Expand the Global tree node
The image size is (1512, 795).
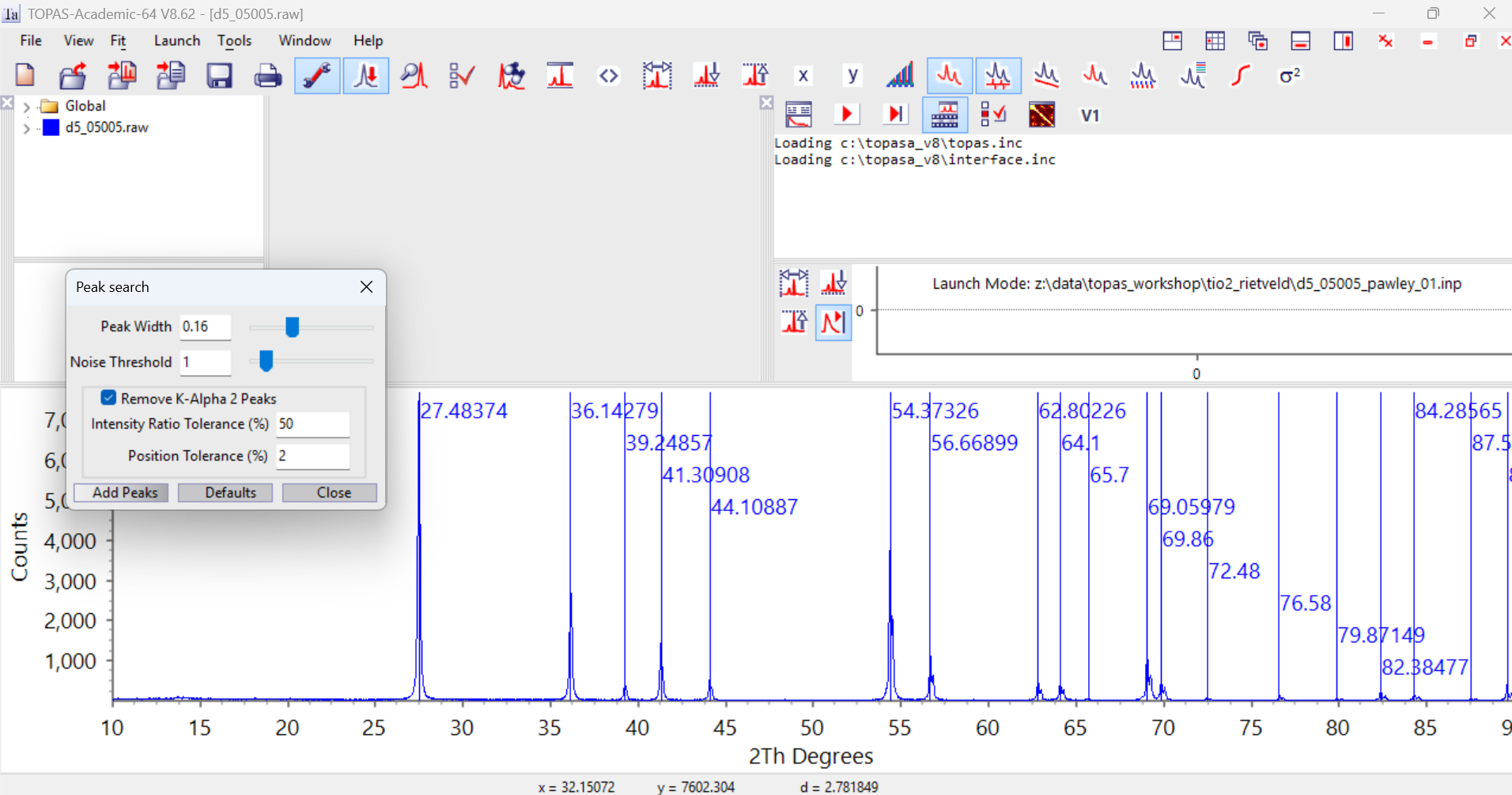(27, 107)
